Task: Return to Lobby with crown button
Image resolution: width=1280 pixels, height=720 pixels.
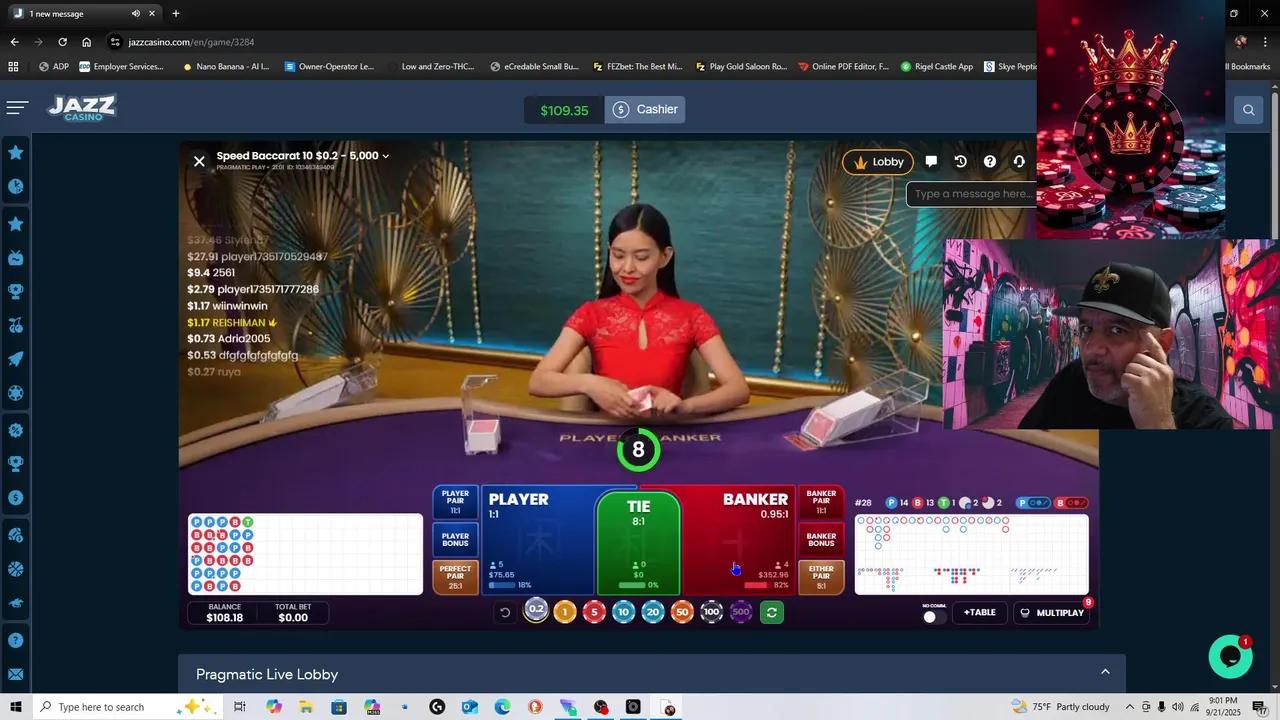Action: click(x=878, y=162)
